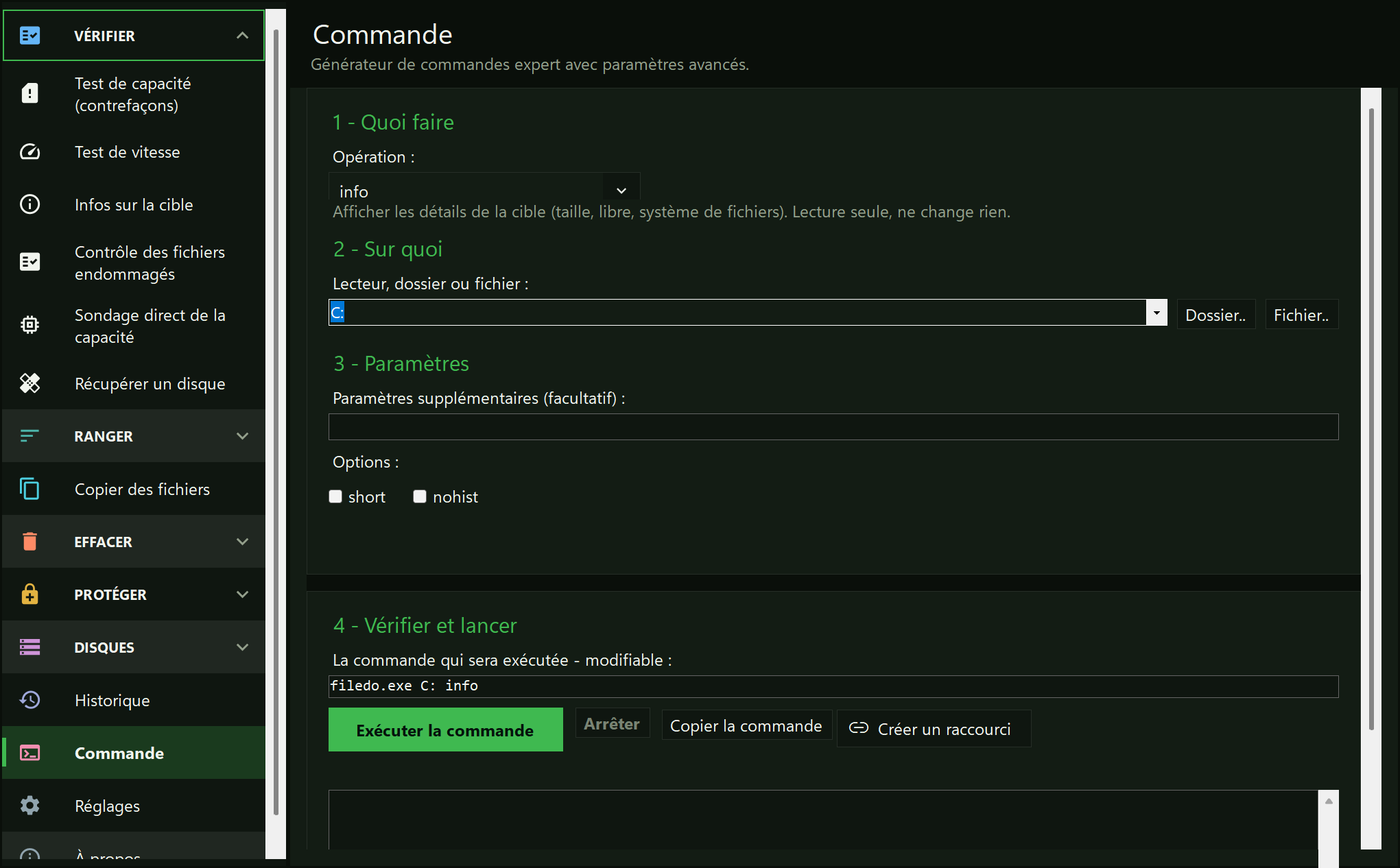Screen dimensions: 1400x868
Task: Open the drive path combo box arrow
Action: click(1156, 313)
